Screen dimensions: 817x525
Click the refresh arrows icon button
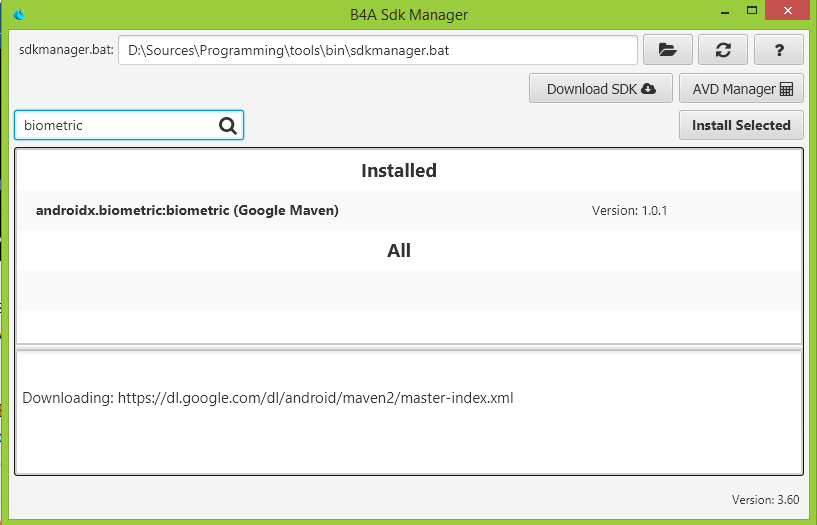(723, 50)
